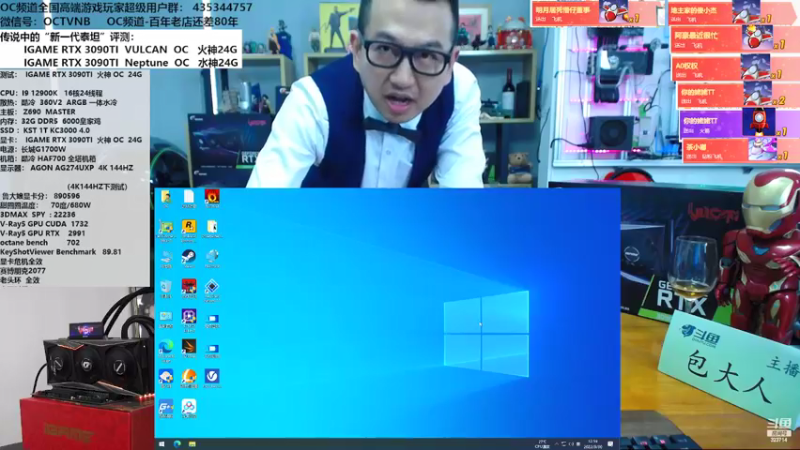Open the This PC desktop icon
The image size is (800, 450).
(x=166, y=259)
